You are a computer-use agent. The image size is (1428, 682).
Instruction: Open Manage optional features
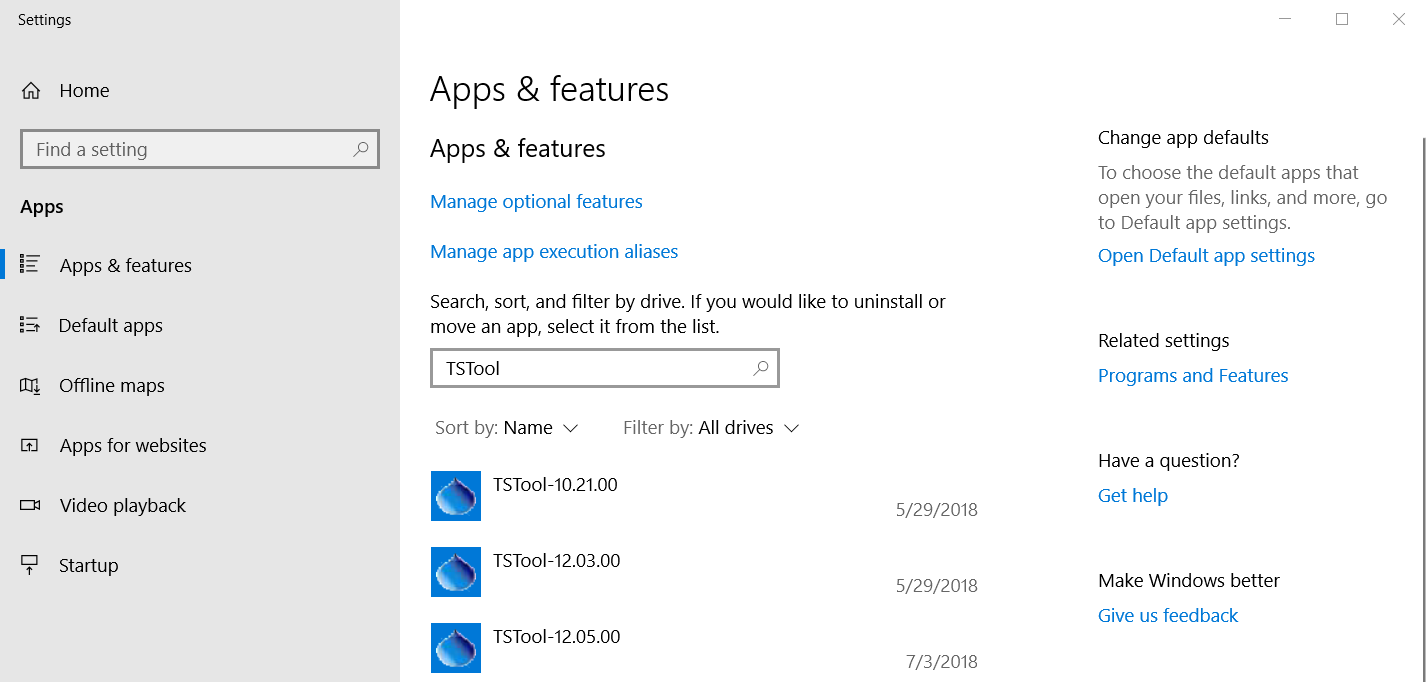536,201
